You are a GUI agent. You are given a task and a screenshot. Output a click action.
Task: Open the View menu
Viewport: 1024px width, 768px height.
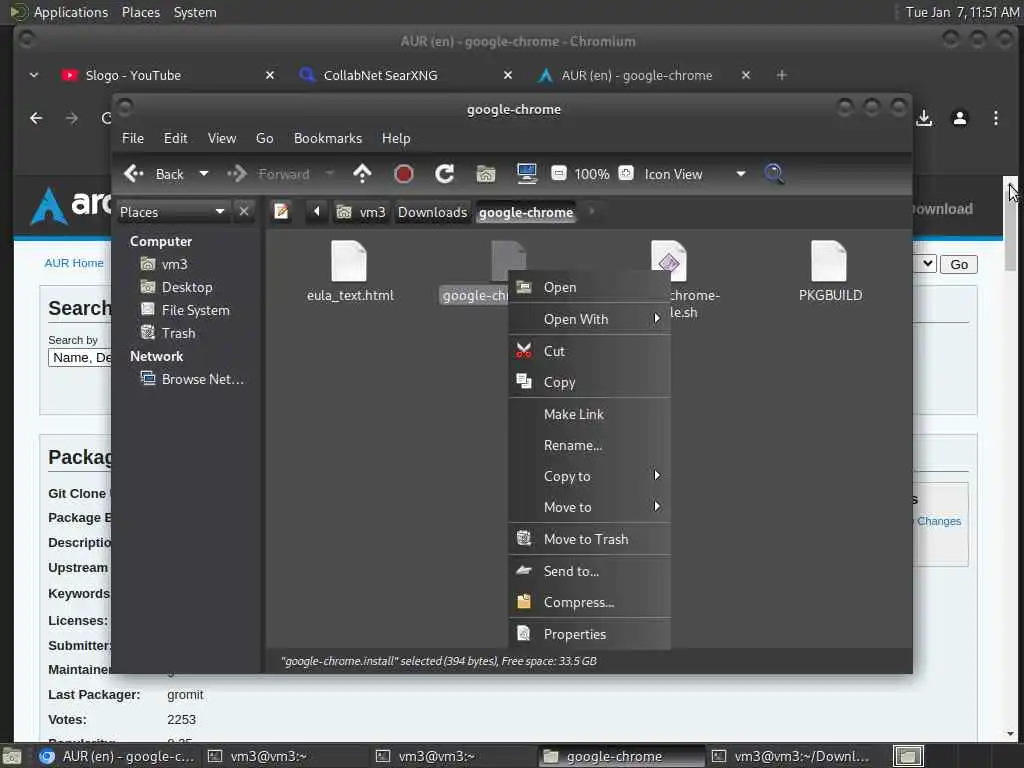222,138
